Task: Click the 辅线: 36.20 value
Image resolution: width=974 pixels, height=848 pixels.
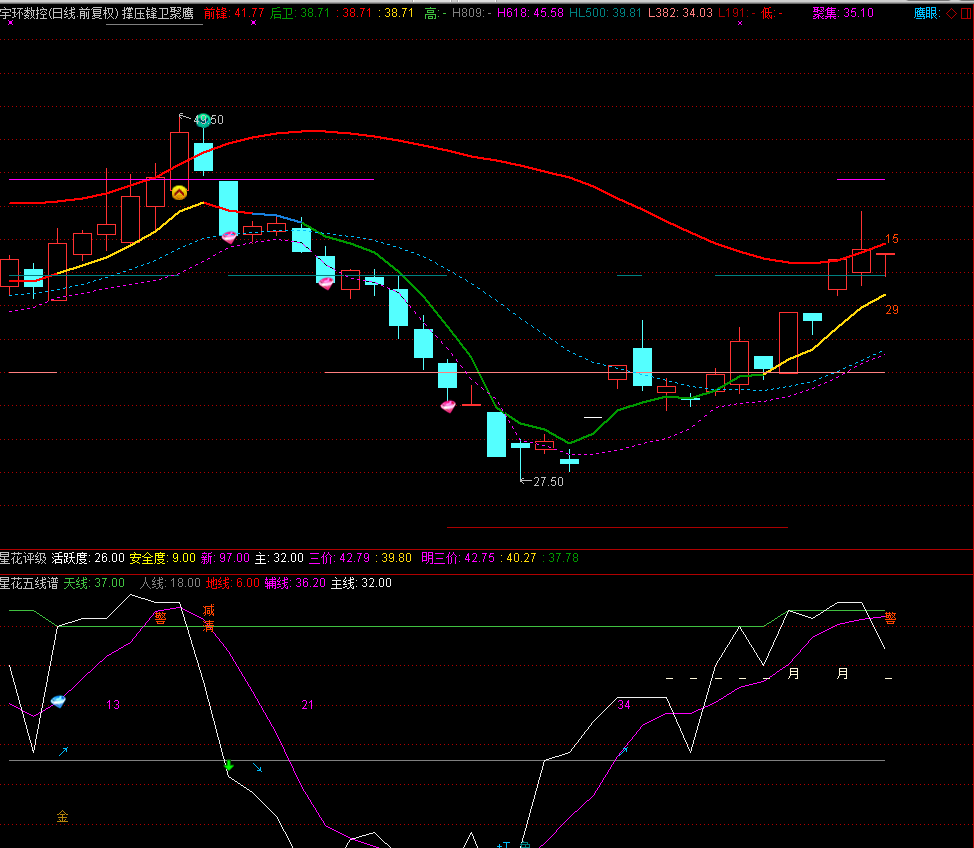Action: (295, 583)
